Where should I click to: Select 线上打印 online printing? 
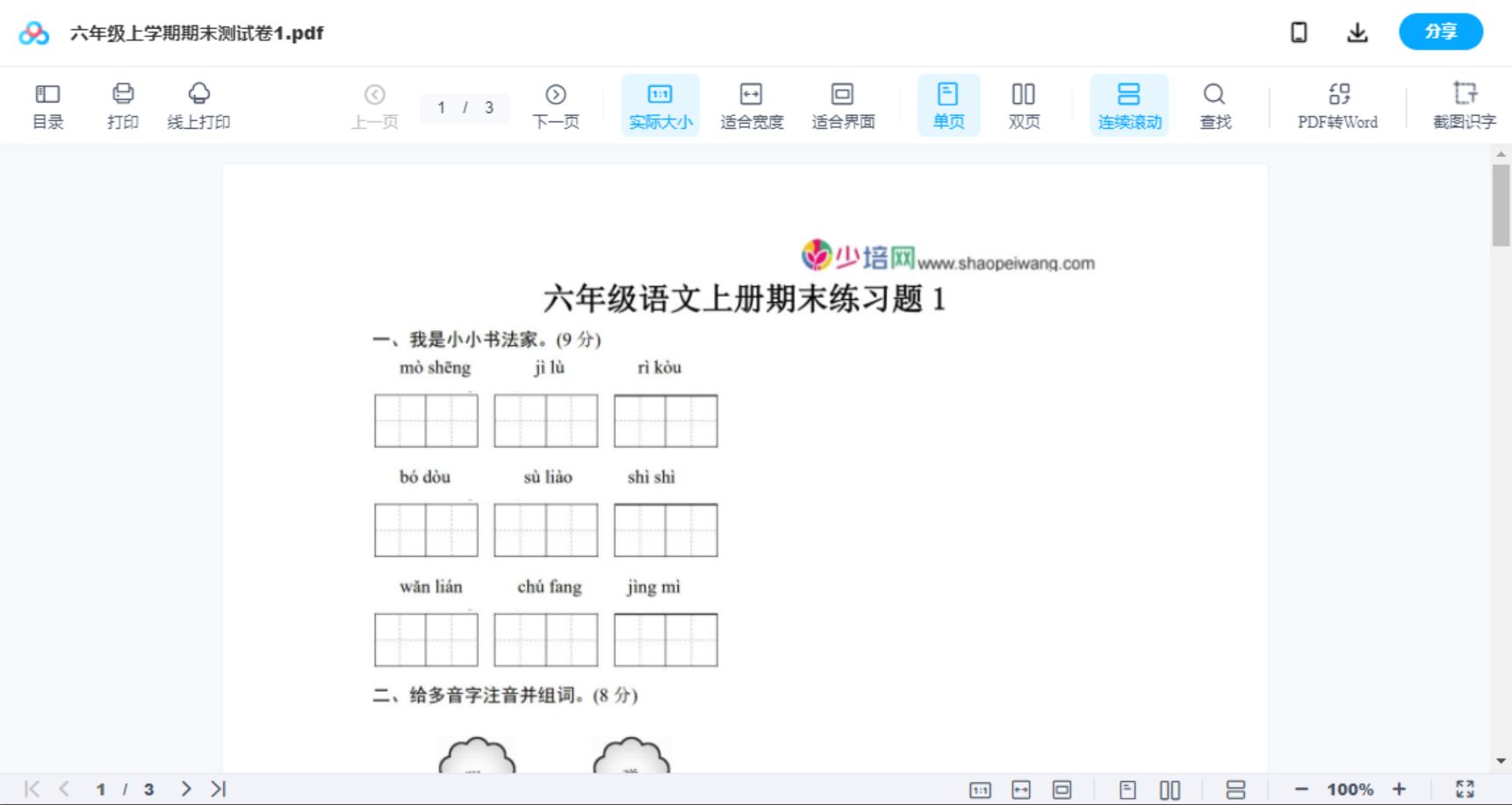tap(199, 104)
